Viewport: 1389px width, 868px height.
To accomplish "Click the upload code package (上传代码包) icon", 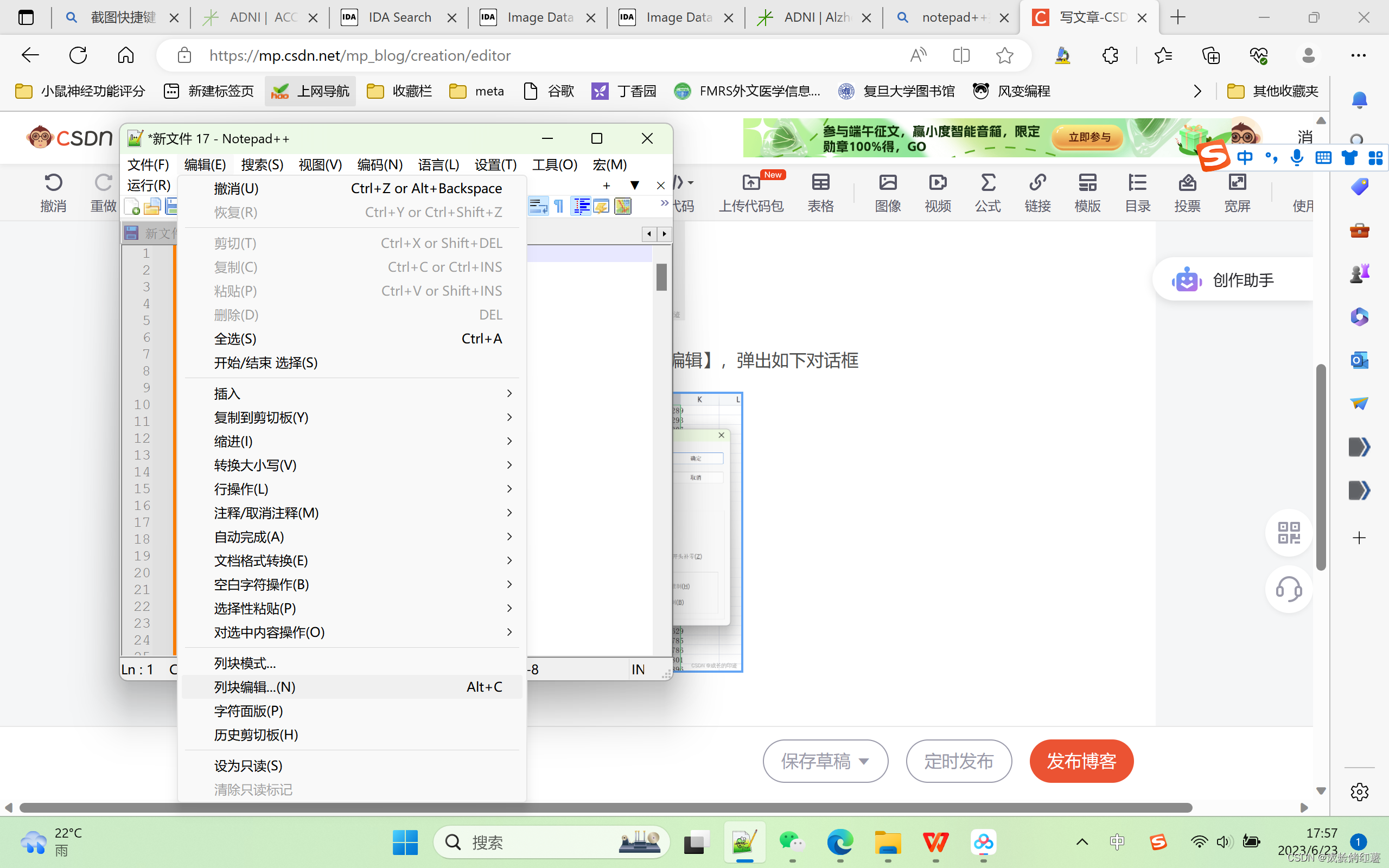I will tap(751, 184).
